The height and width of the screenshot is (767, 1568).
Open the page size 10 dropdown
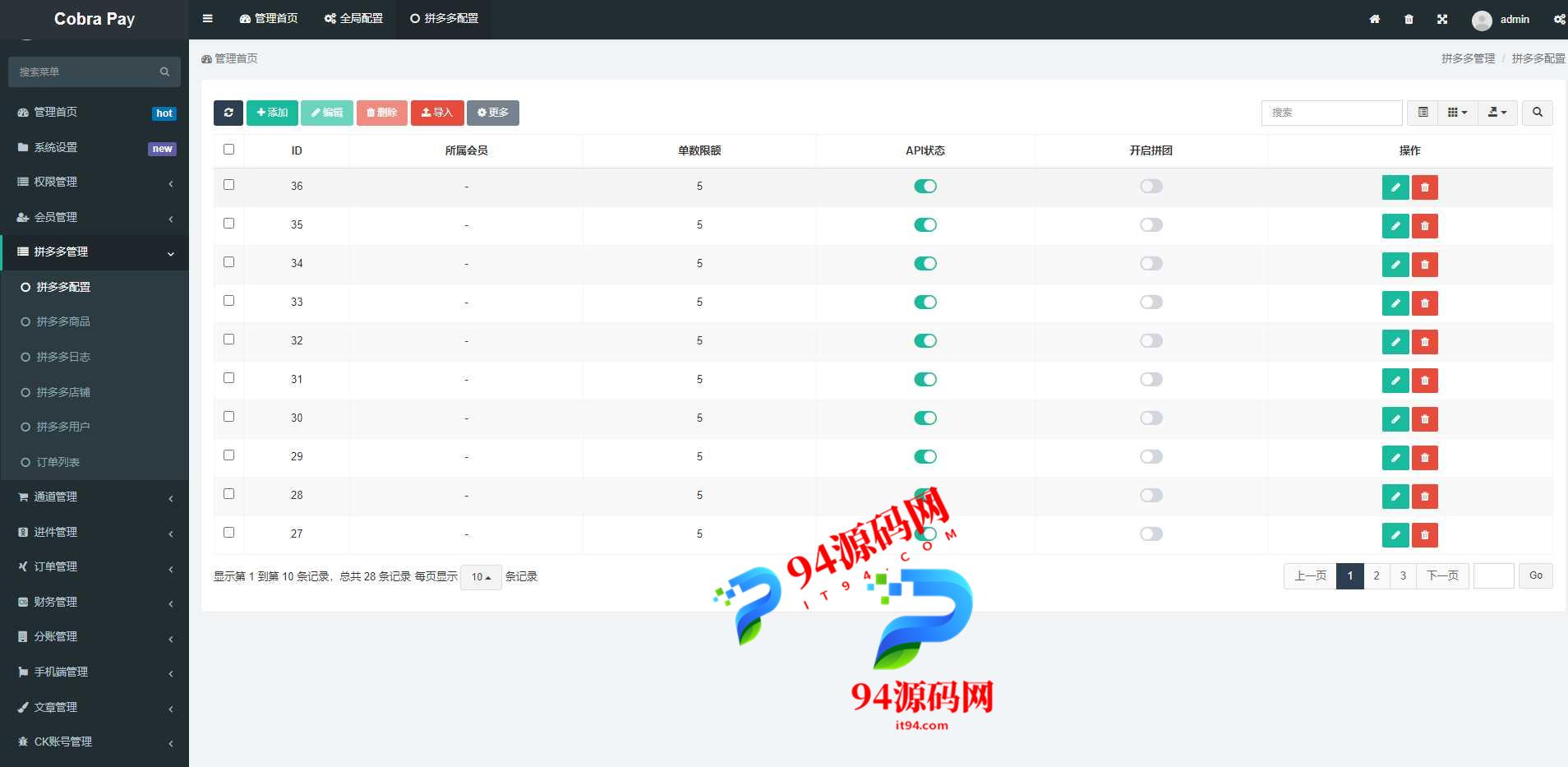pos(481,577)
